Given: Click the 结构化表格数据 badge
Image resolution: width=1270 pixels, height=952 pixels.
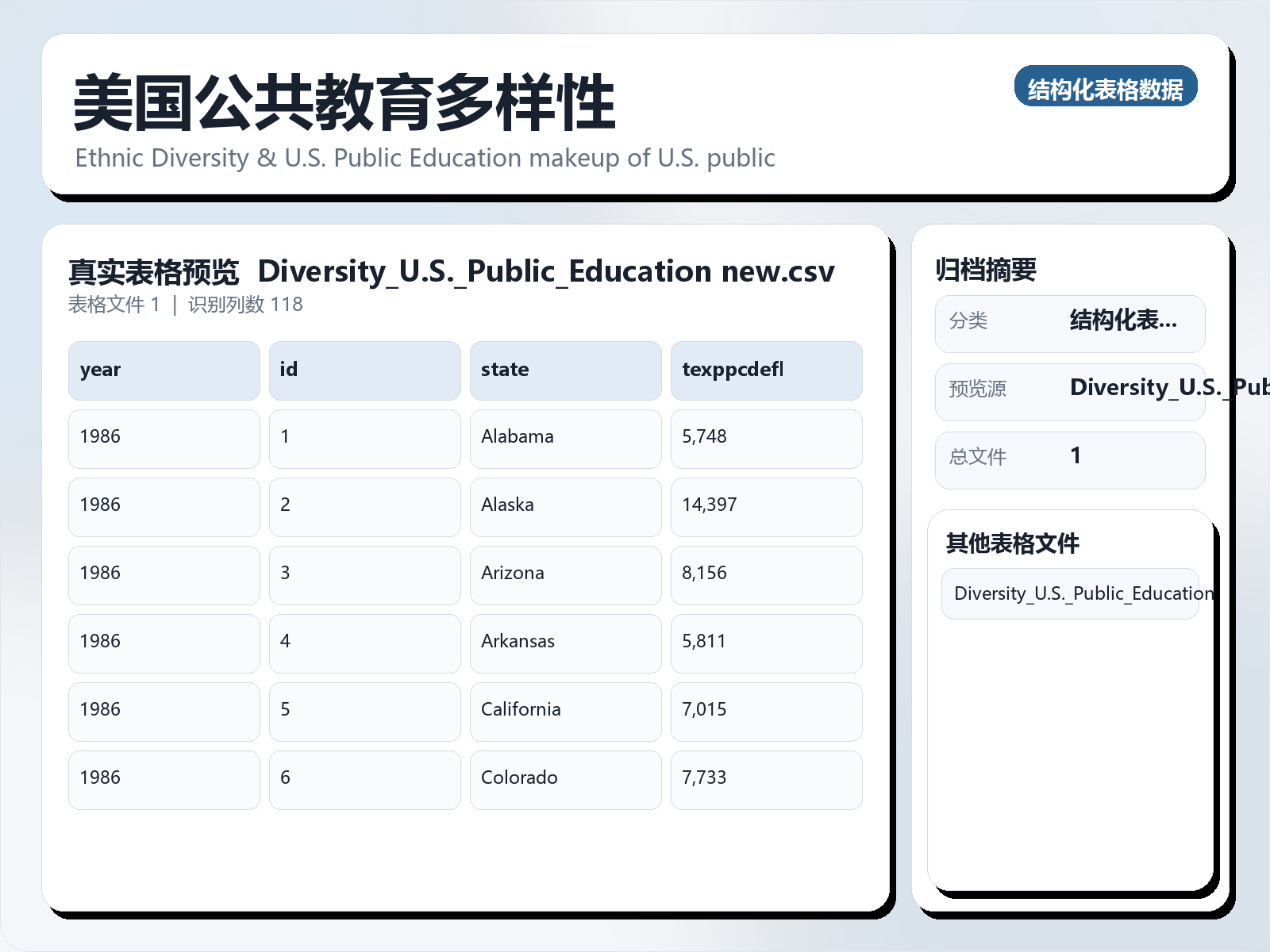Looking at the screenshot, I should (x=1106, y=87).
